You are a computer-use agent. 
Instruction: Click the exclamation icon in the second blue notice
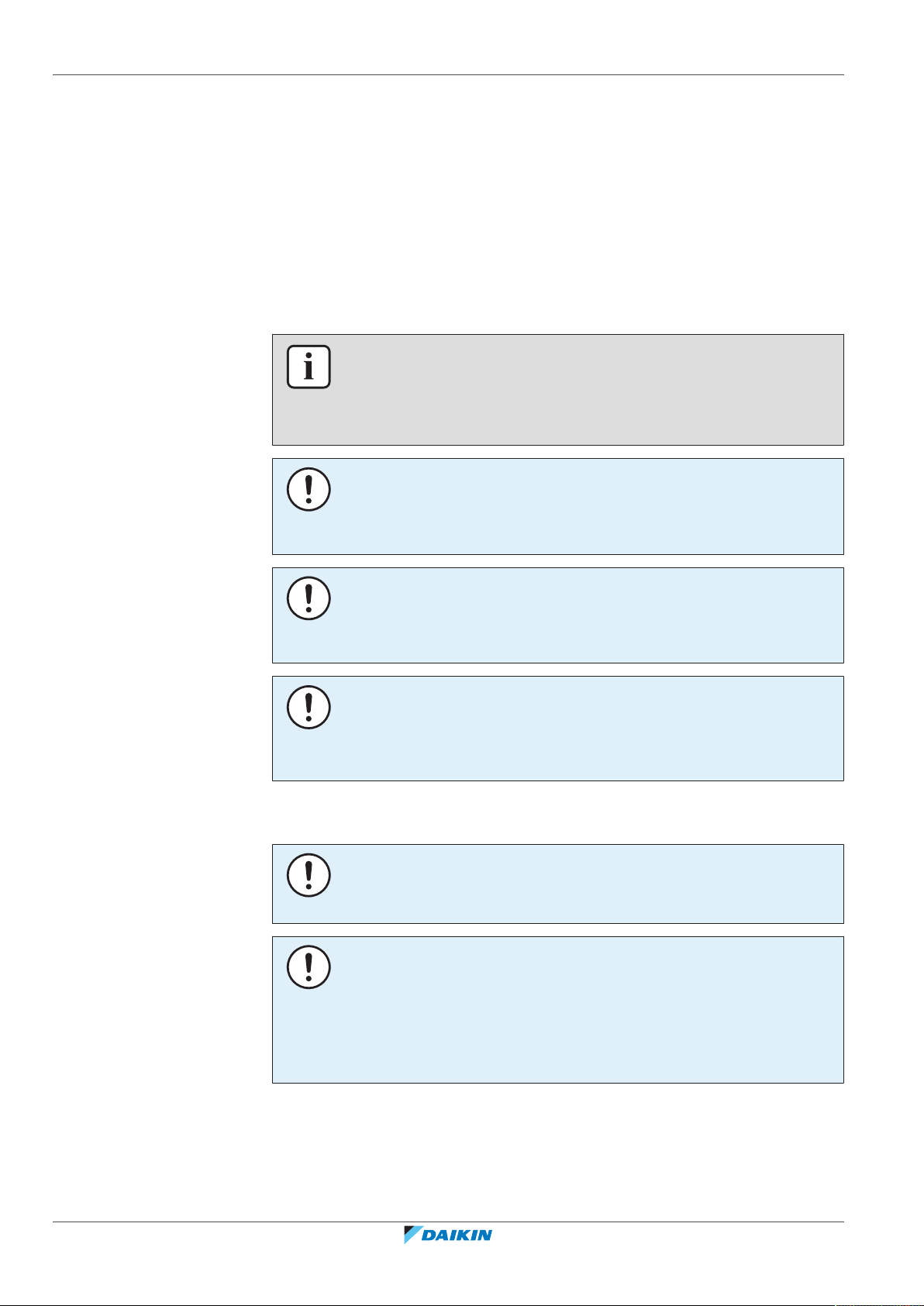[x=309, y=598]
